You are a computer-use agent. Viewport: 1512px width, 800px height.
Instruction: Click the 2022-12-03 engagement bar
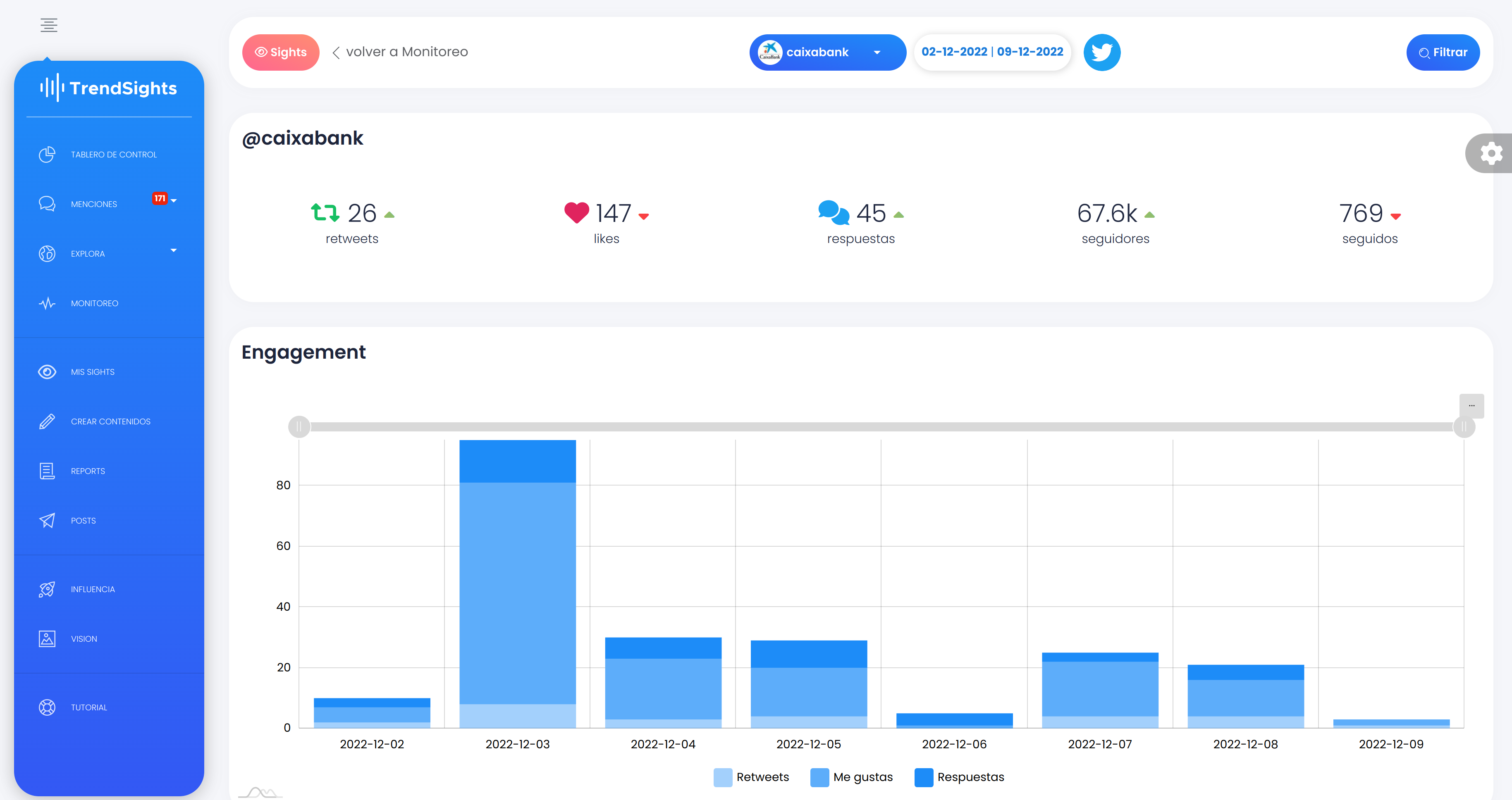click(517, 583)
